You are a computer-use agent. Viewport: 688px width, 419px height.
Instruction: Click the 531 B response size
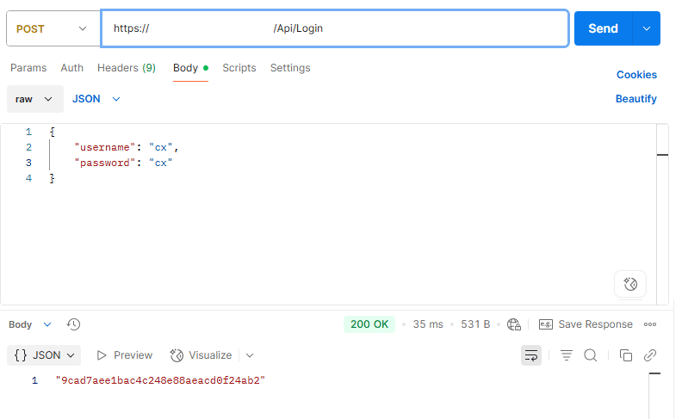point(475,324)
